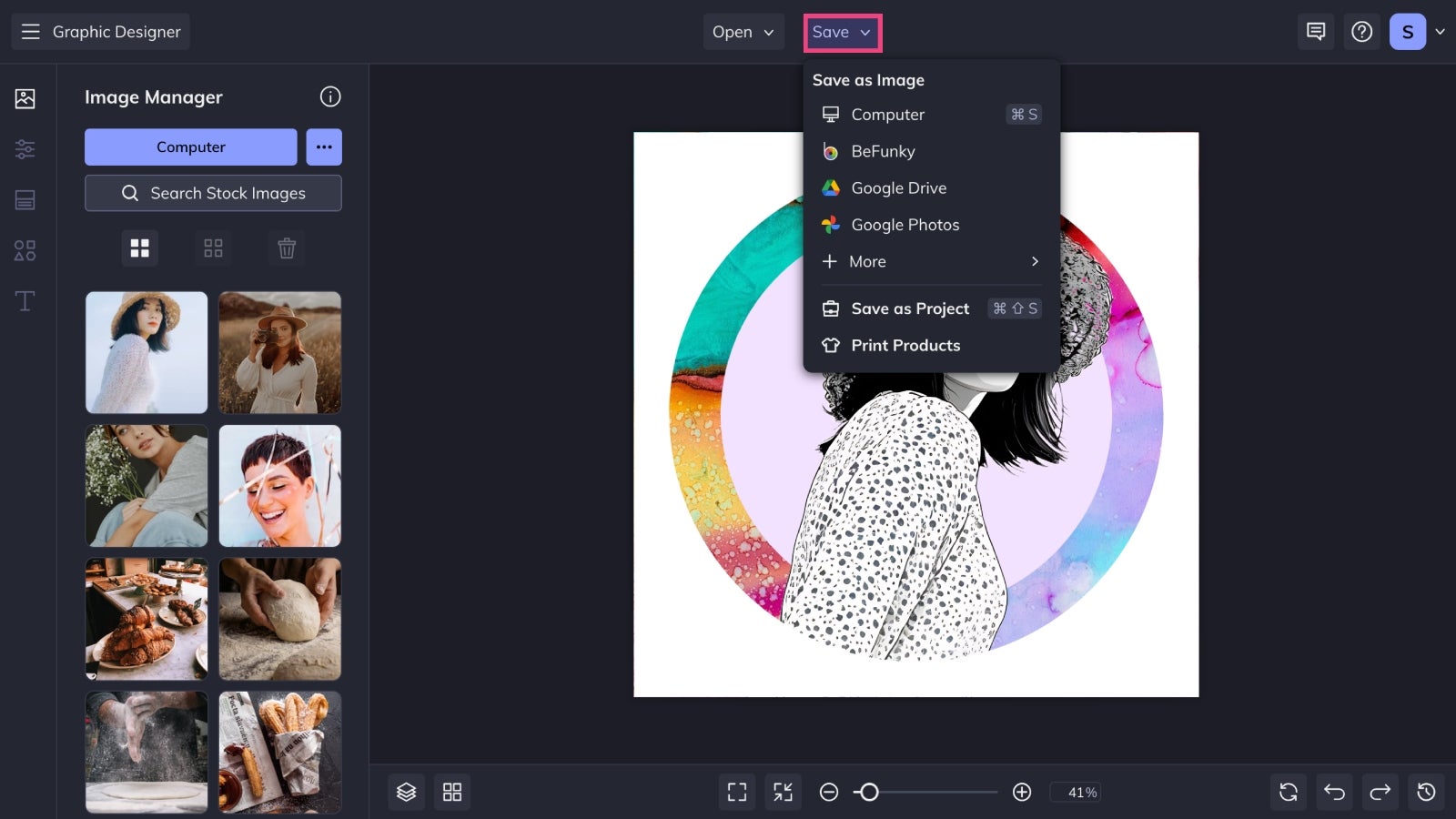Viewport: 1456px width, 819px height.
Task: Select Google Drive save destination
Action: click(x=898, y=188)
